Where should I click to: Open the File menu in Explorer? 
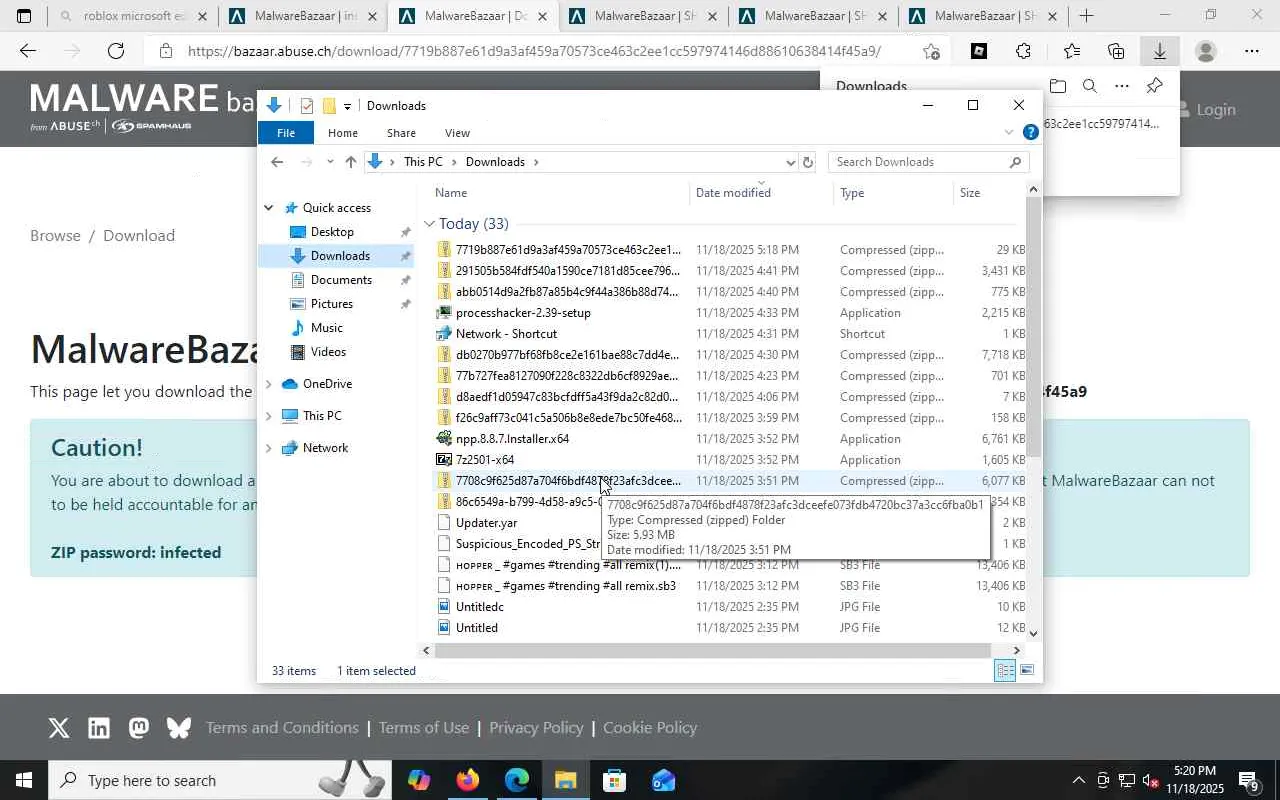pos(286,133)
